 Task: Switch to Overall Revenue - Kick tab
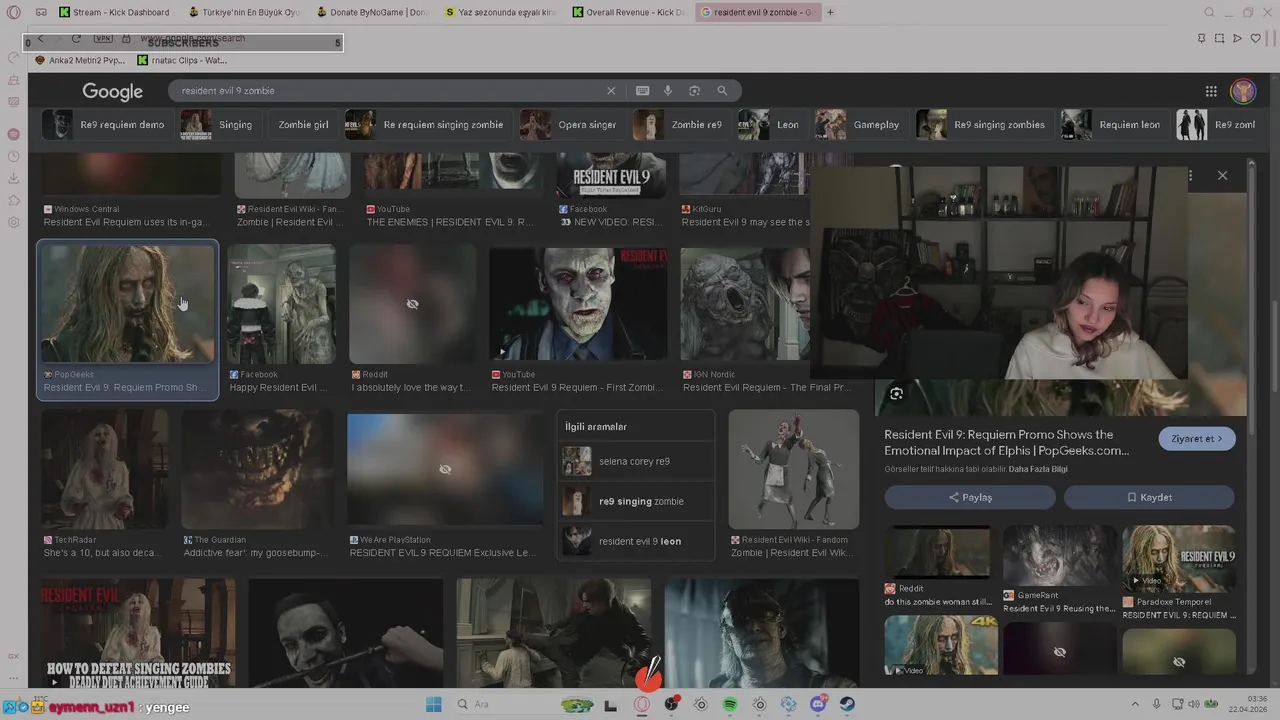pos(629,12)
